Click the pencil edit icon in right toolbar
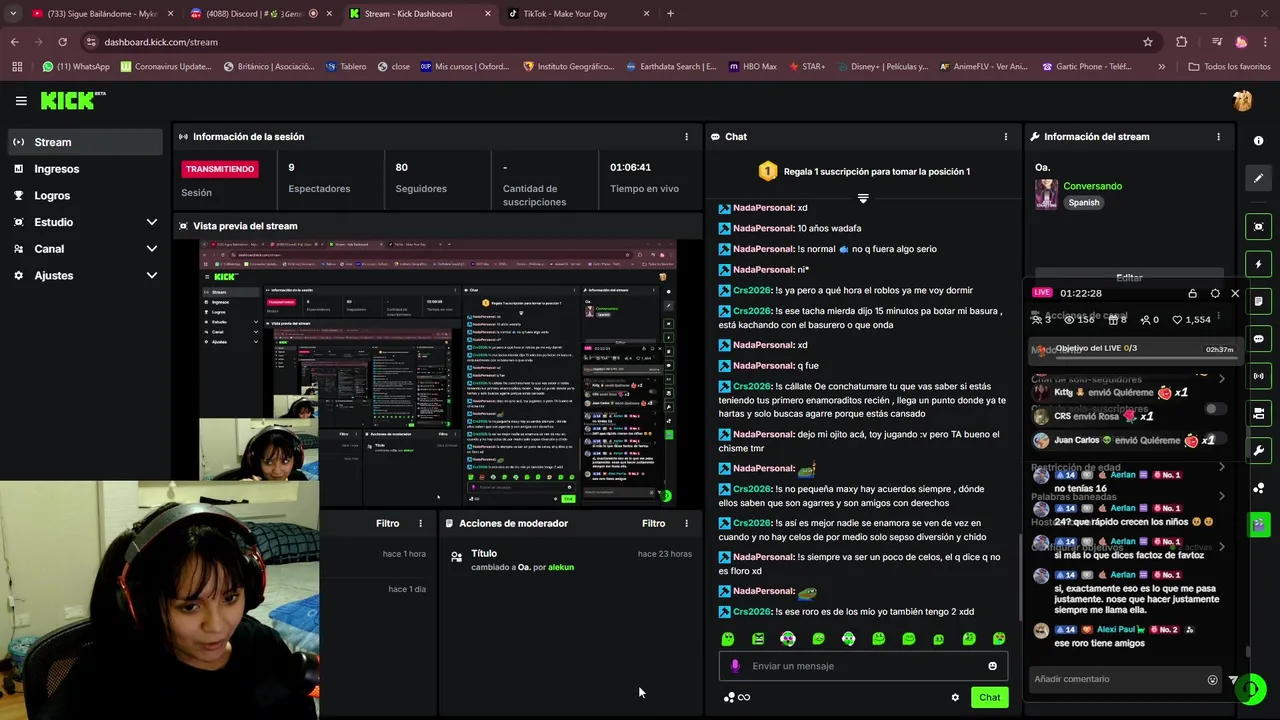 (x=1259, y=178)
